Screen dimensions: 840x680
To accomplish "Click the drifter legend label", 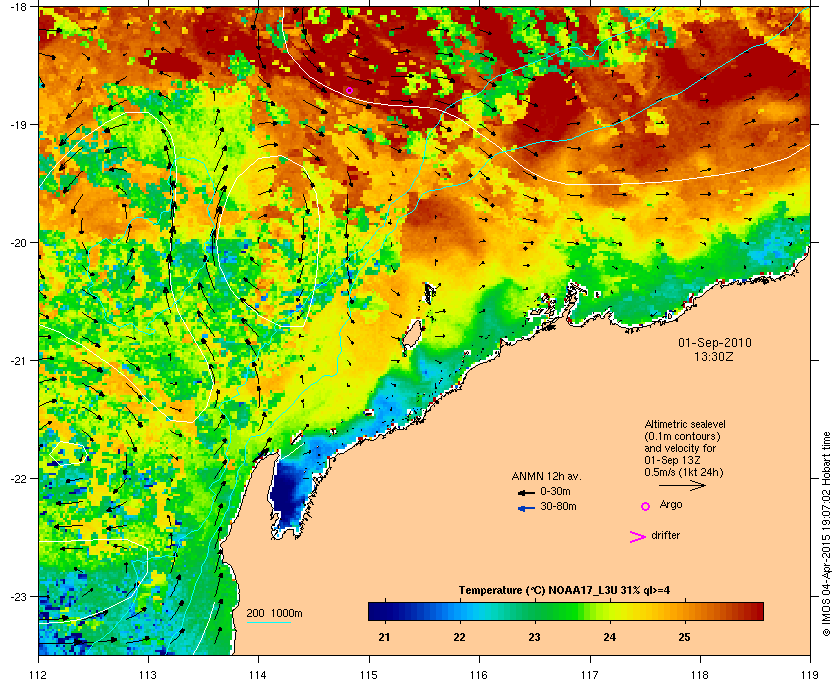I will point(665,535).
